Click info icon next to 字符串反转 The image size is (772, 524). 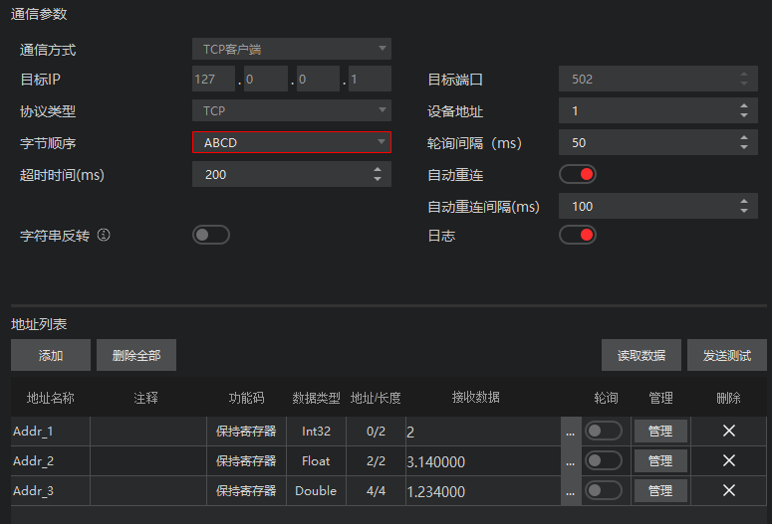tap(103, 236)
